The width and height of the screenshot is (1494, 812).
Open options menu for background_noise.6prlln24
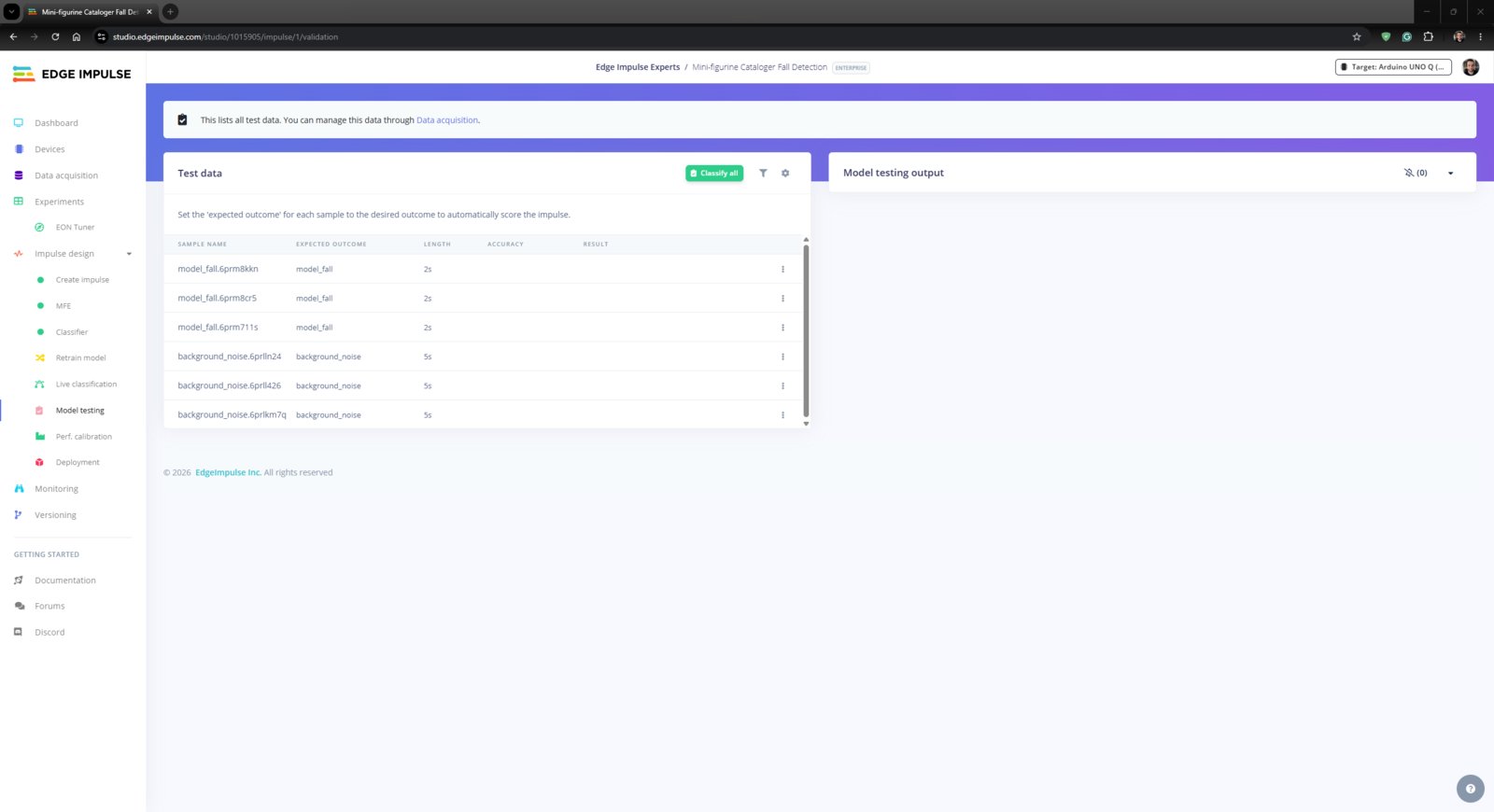782,357
